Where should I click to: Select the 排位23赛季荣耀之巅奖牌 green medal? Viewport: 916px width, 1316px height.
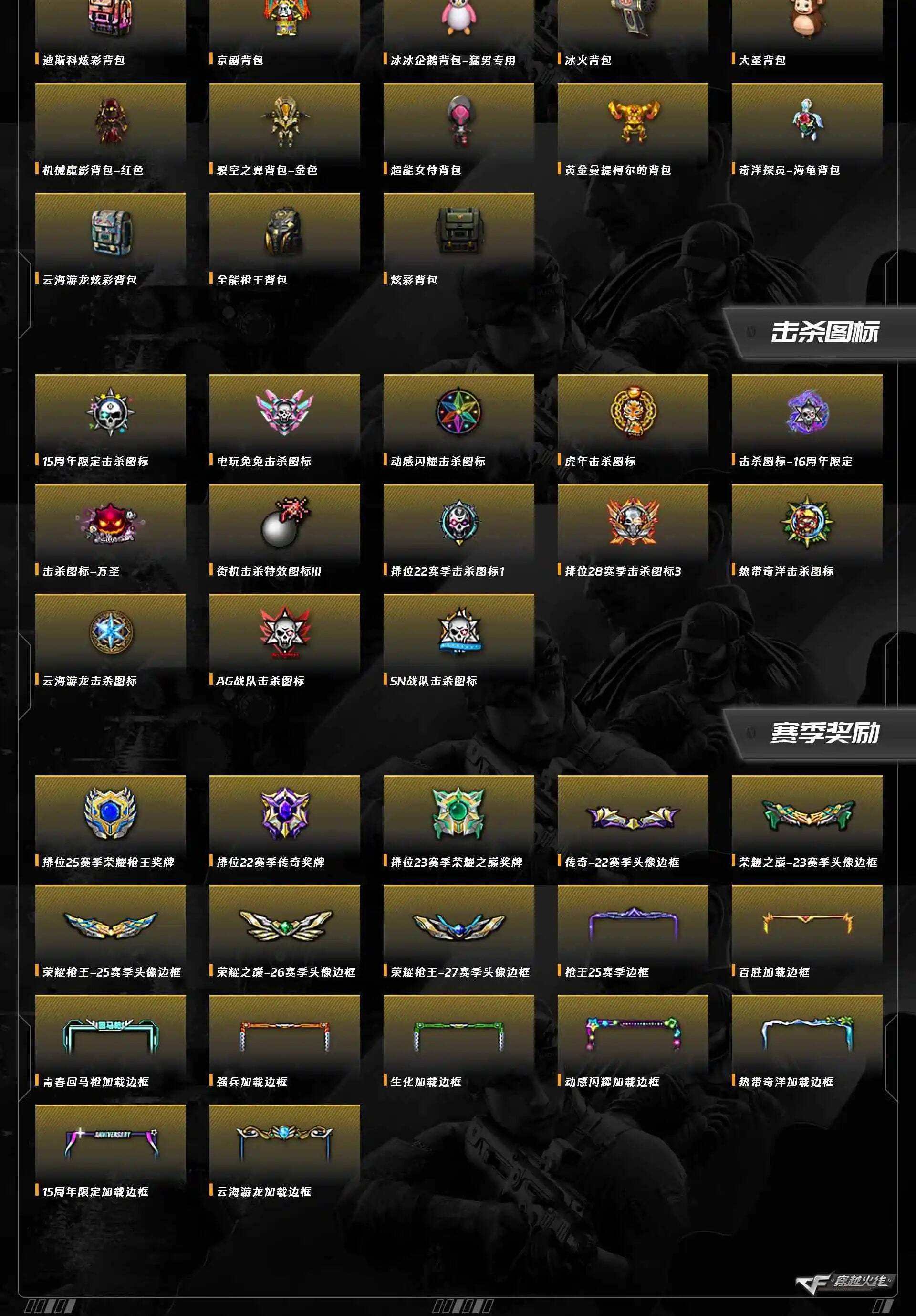point(458,813)
